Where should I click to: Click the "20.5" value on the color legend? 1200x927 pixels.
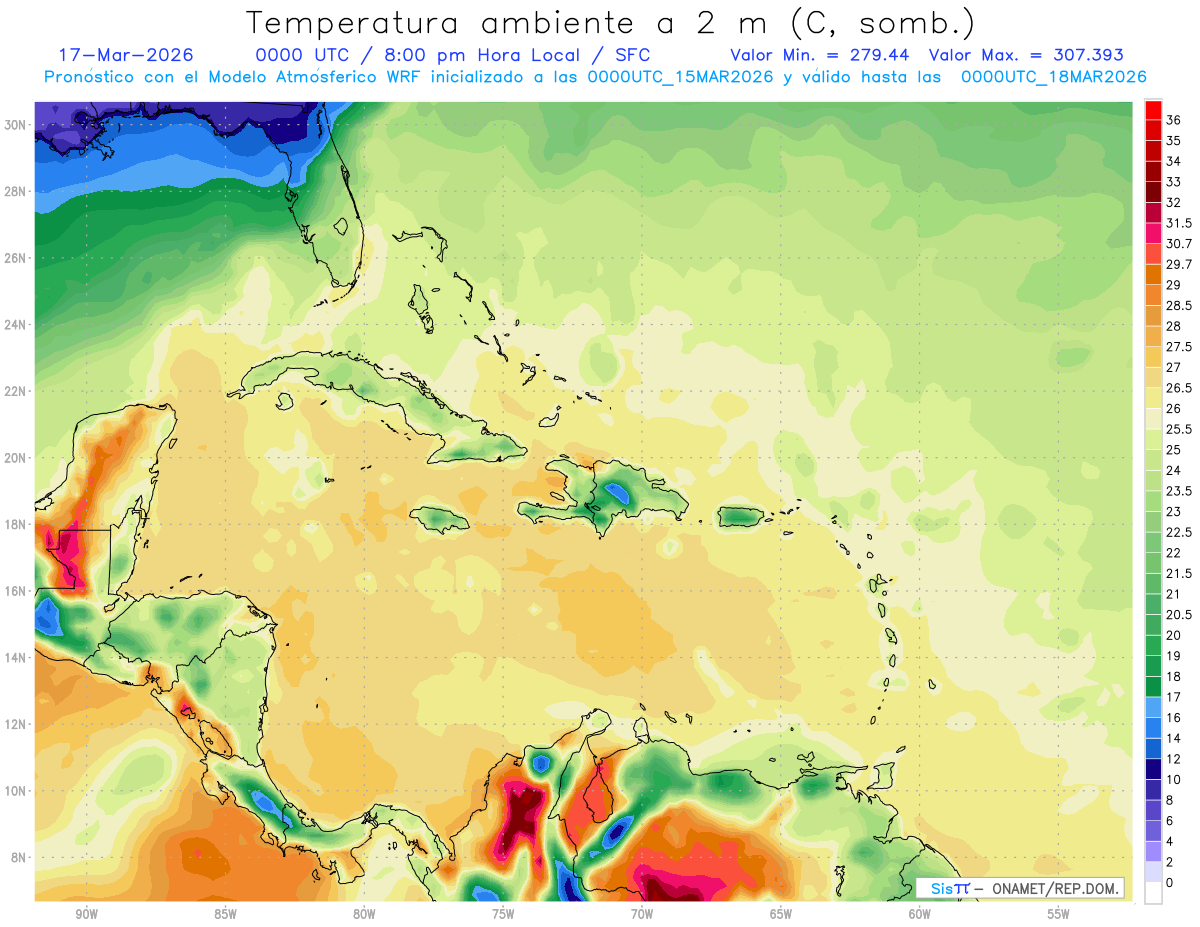point(1179,614)
